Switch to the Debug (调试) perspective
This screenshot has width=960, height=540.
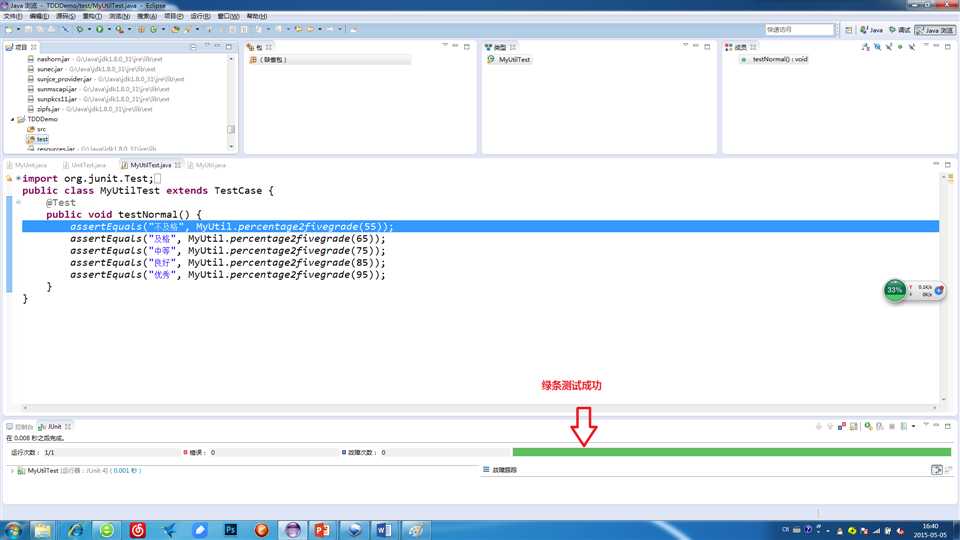tap(900, 29)
